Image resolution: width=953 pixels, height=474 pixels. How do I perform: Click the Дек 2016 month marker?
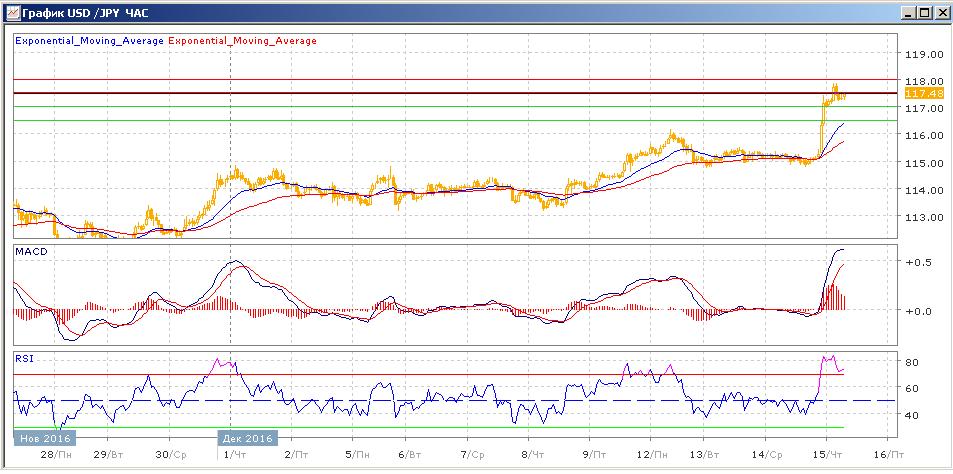tap(246, 438)
